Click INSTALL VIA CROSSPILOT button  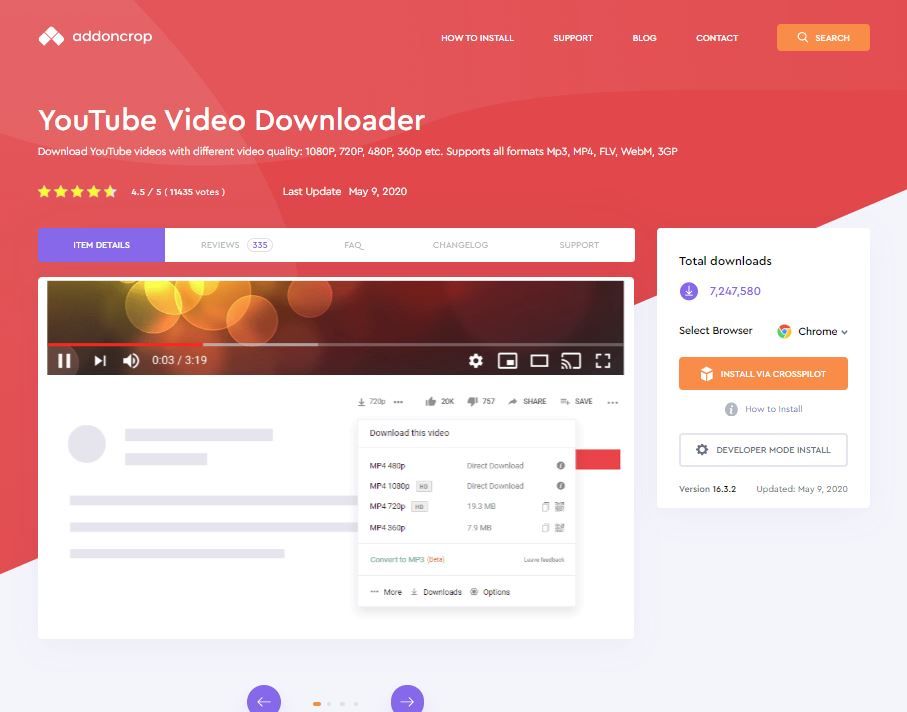pyautogui.click(x=763, y=374)
